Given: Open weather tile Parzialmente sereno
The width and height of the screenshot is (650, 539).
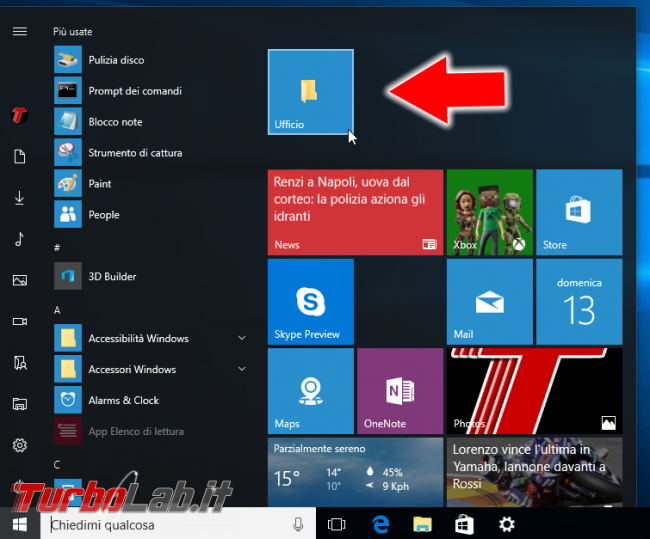Looking at the screenshot, I should 355,472.
